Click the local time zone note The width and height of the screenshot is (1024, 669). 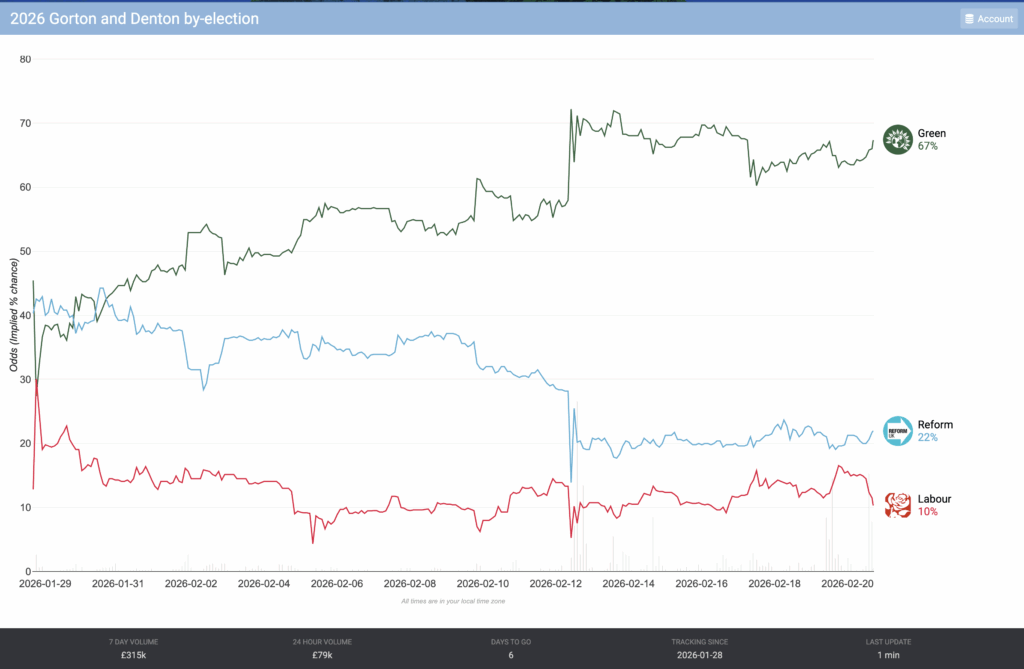453,601
